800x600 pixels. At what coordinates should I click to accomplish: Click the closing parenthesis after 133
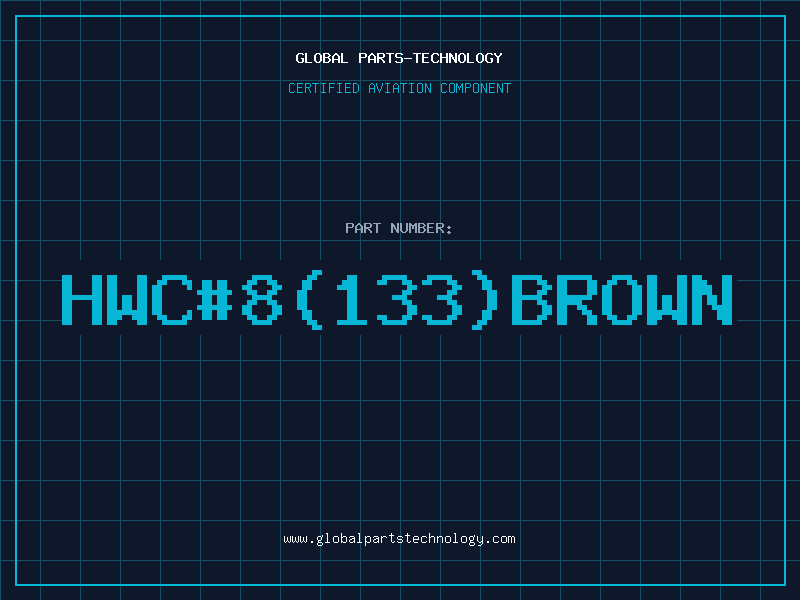pos(485,300)
